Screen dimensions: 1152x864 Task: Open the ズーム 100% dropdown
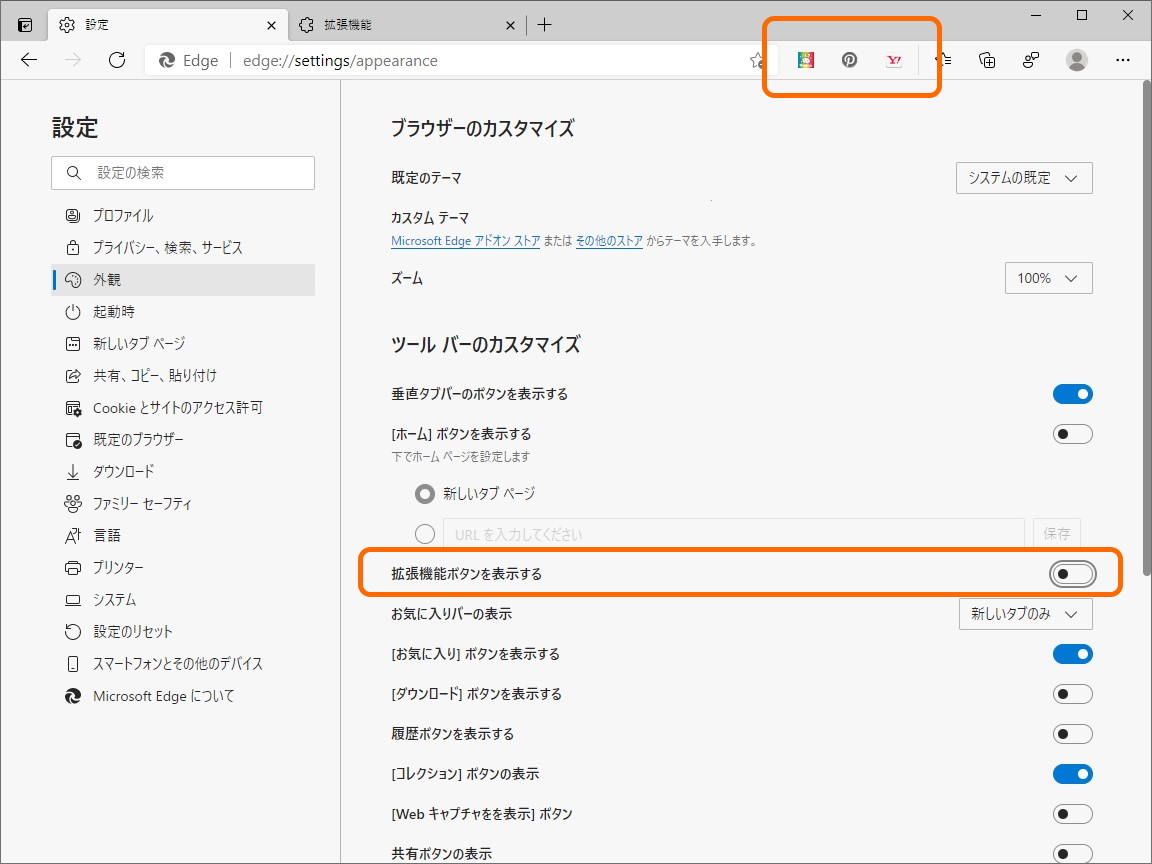(1048, 277)
